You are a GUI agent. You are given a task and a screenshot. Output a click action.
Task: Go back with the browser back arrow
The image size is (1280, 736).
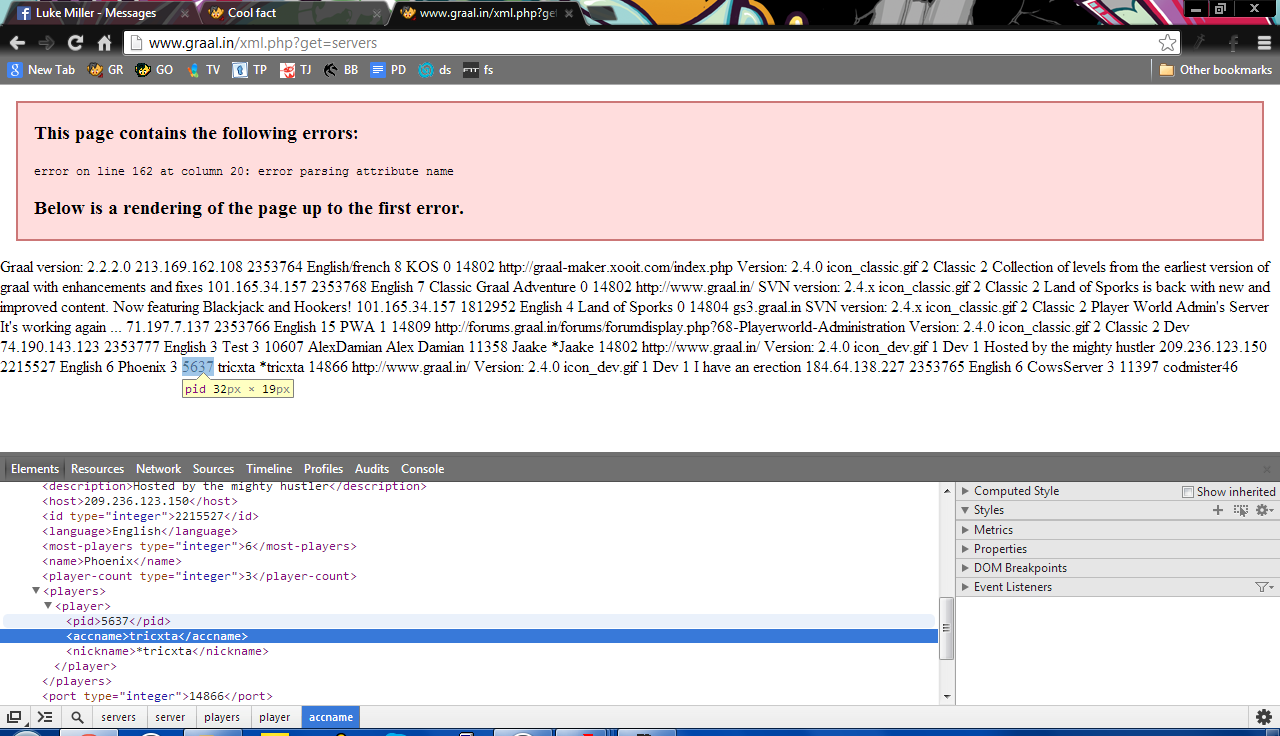(17, 43)
